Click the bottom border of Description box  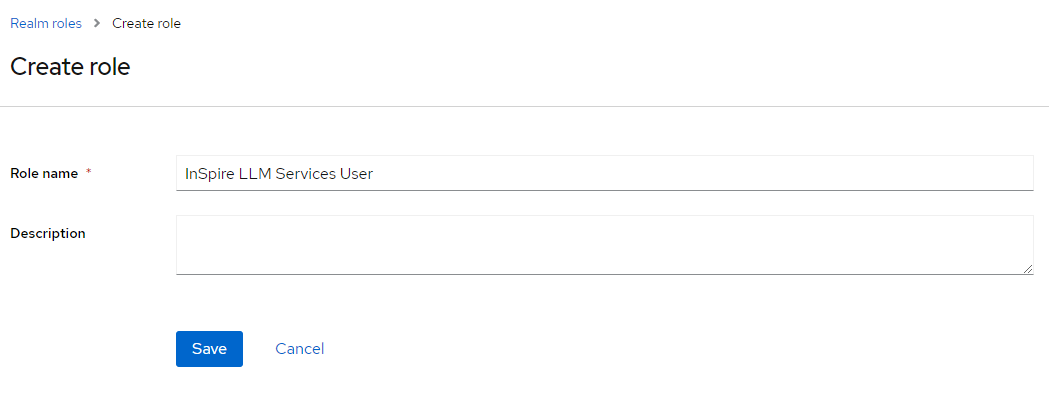click(605, 274)
